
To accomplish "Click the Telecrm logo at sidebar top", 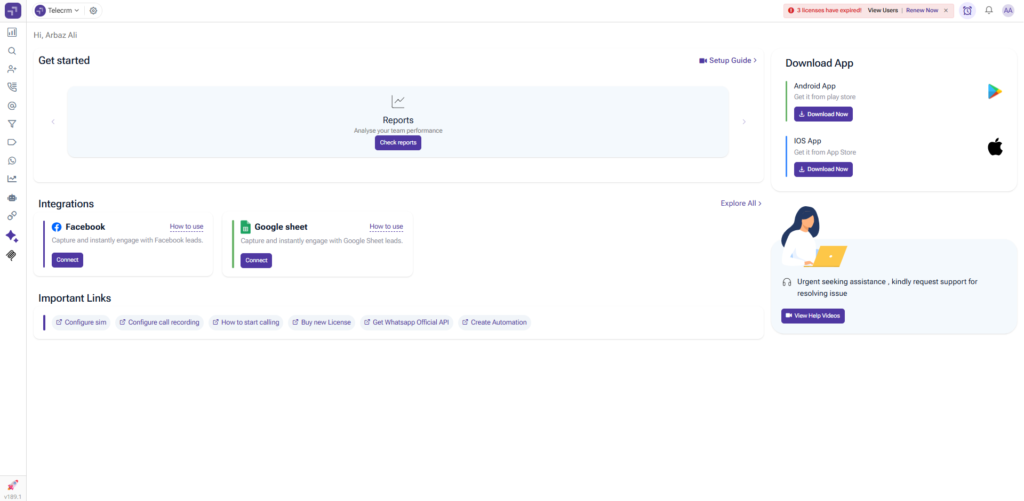I will pos(13,10).
